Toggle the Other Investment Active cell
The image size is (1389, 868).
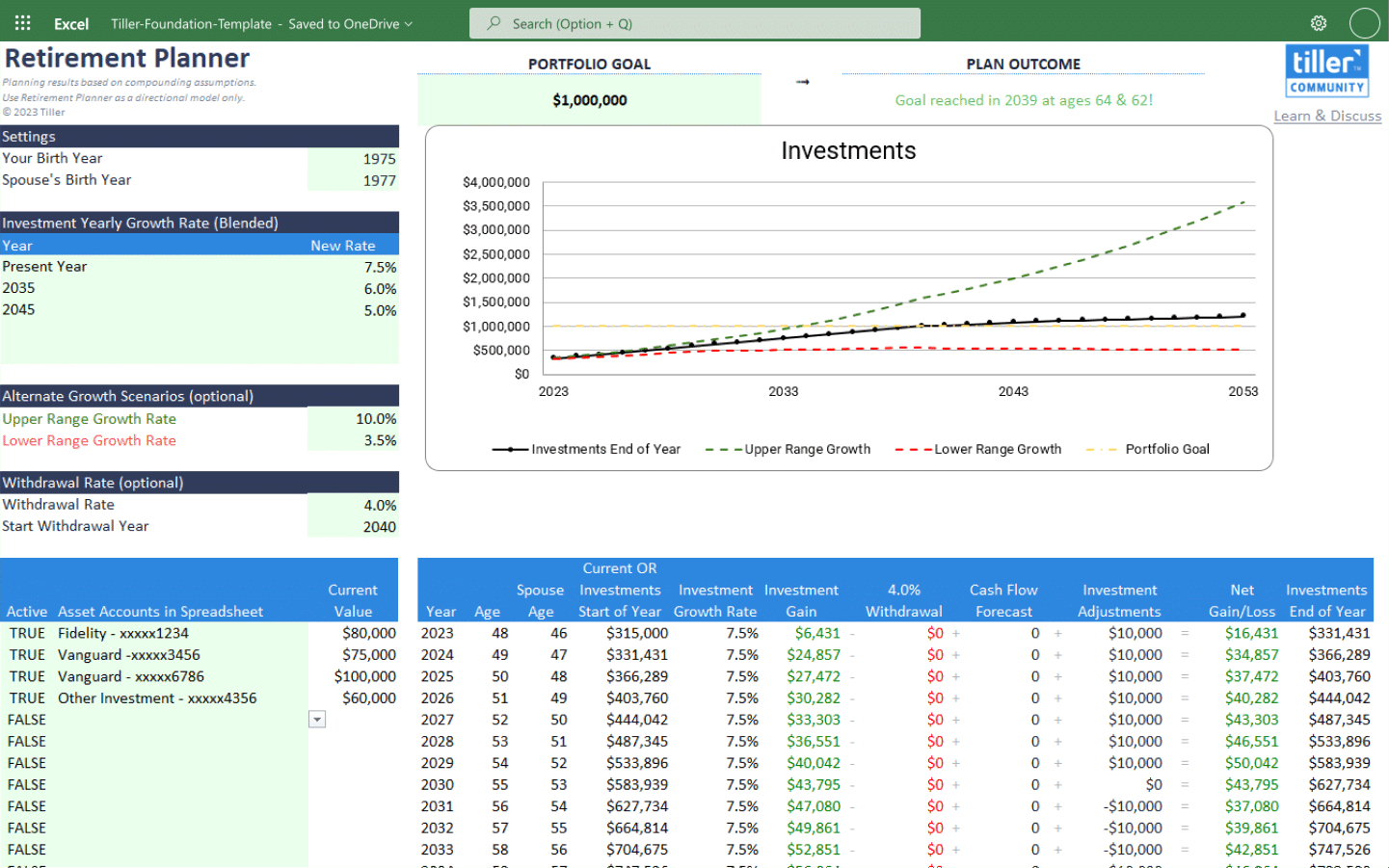coord(26,697)
